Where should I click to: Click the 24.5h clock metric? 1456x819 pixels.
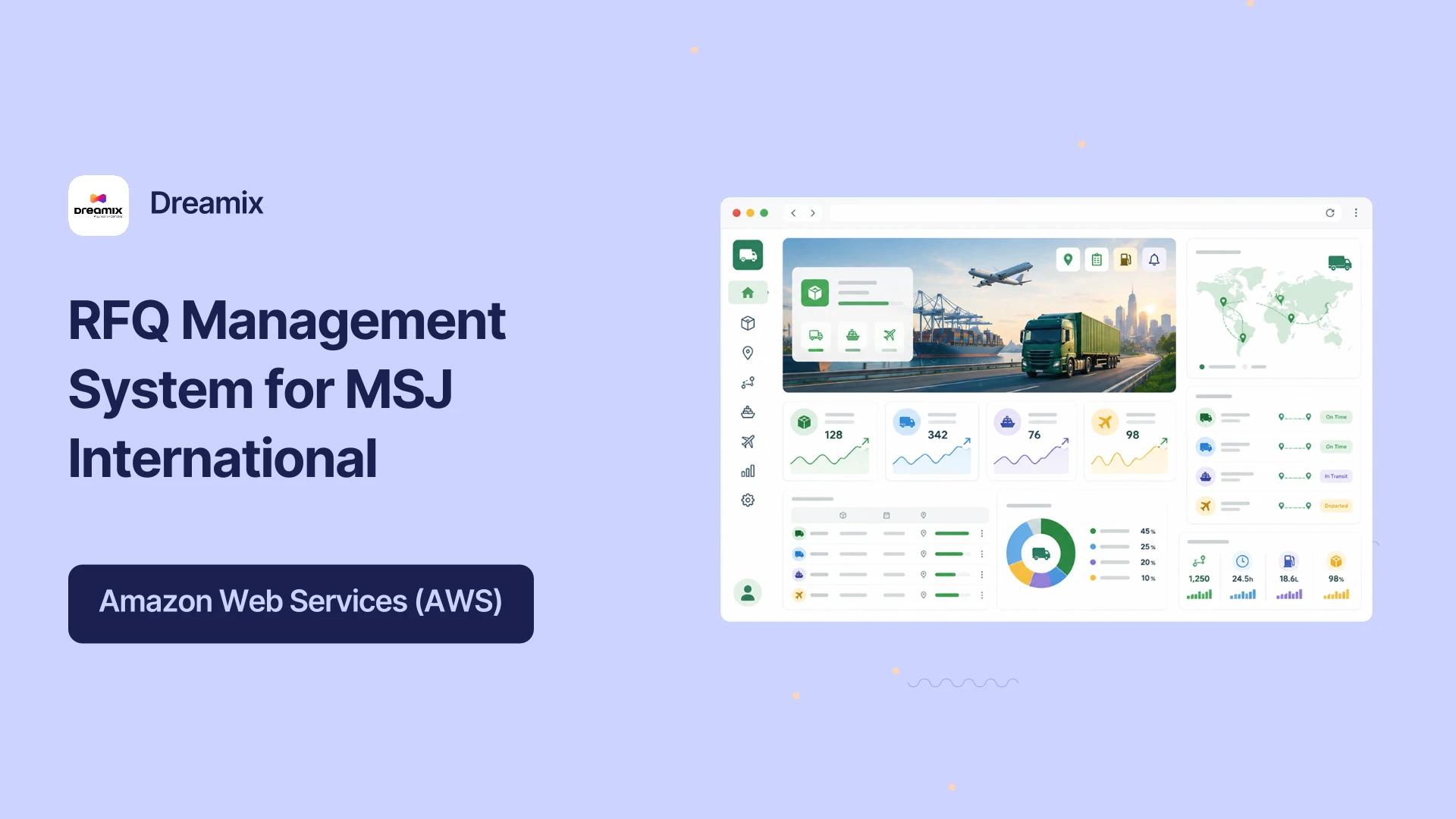tap(1242, 577)
